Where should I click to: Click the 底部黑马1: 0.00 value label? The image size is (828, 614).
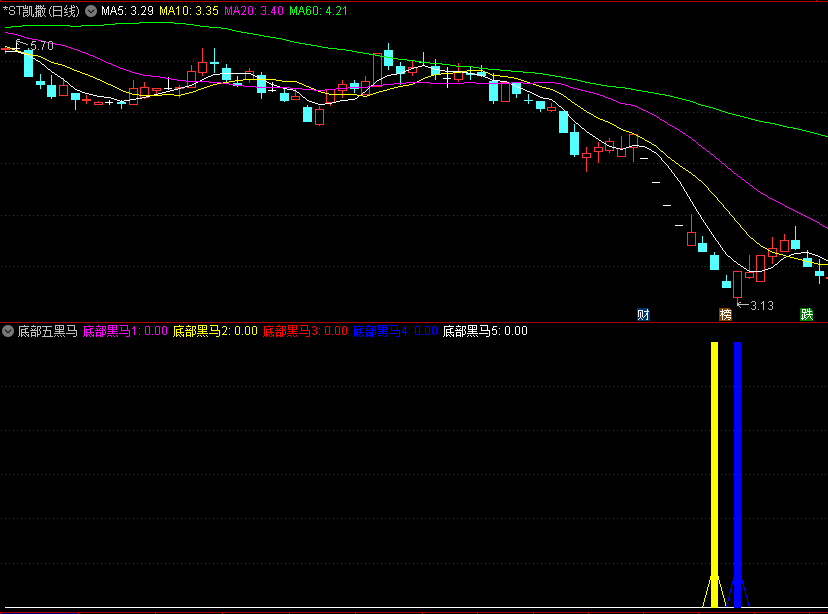pyautogui.click(x=125, y=331)
